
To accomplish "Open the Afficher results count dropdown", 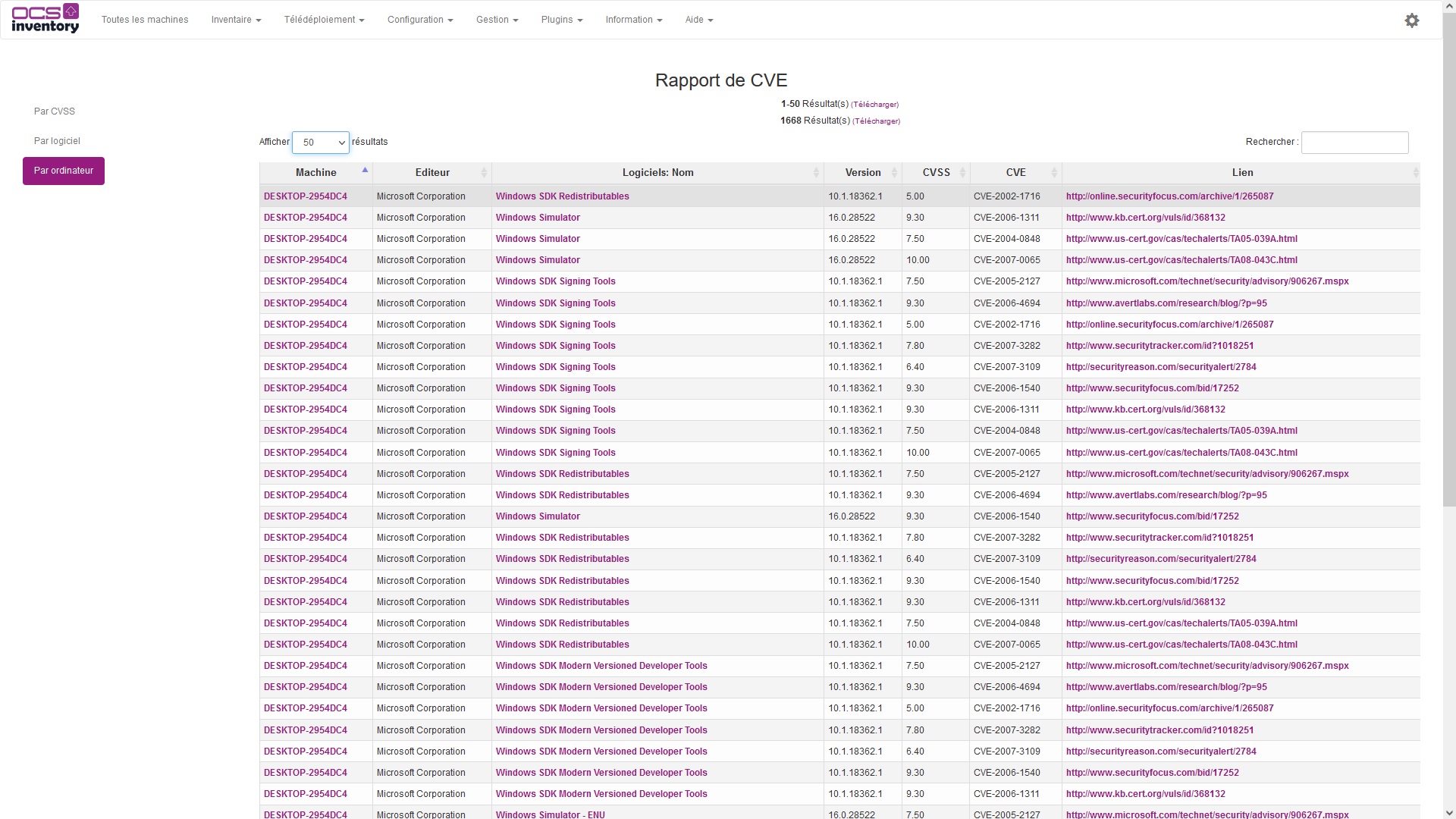I will pyautogui.click(x=321, y=143).
